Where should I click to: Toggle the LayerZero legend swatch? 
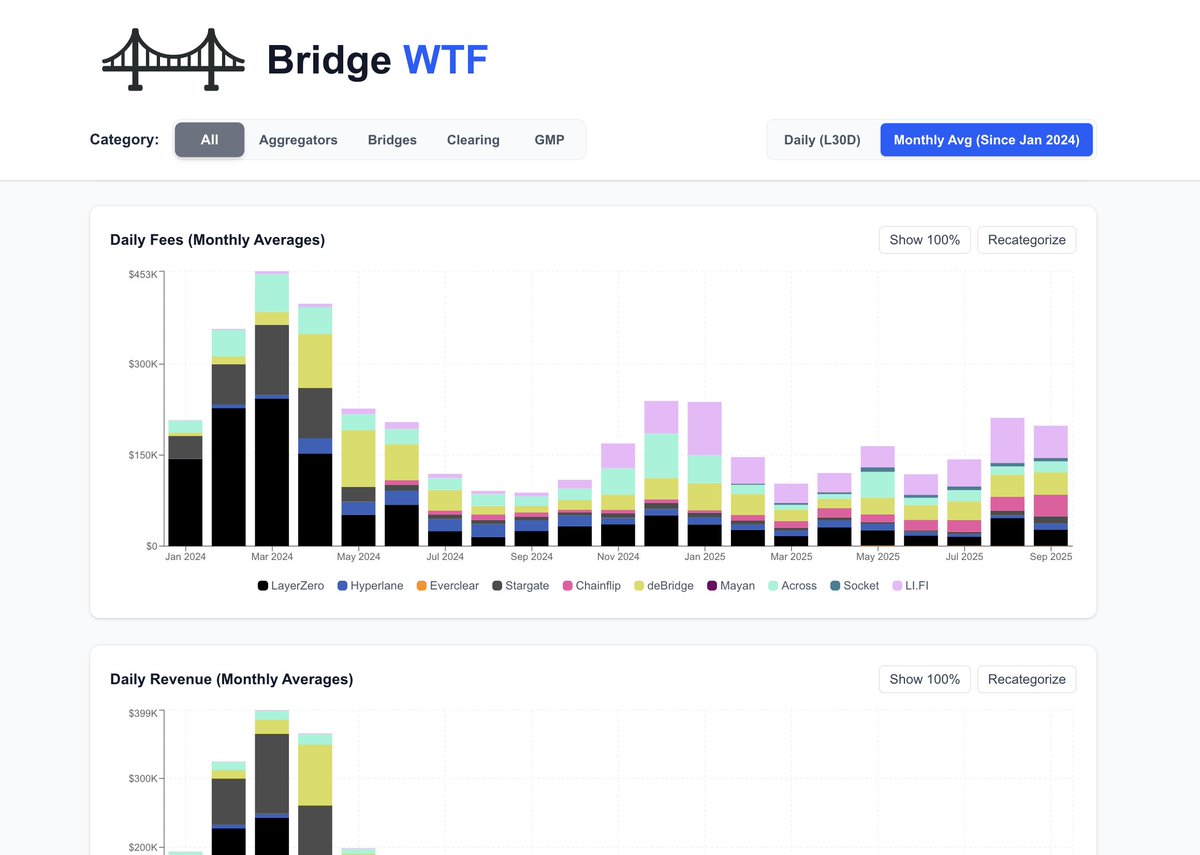[x=263, y=586]
